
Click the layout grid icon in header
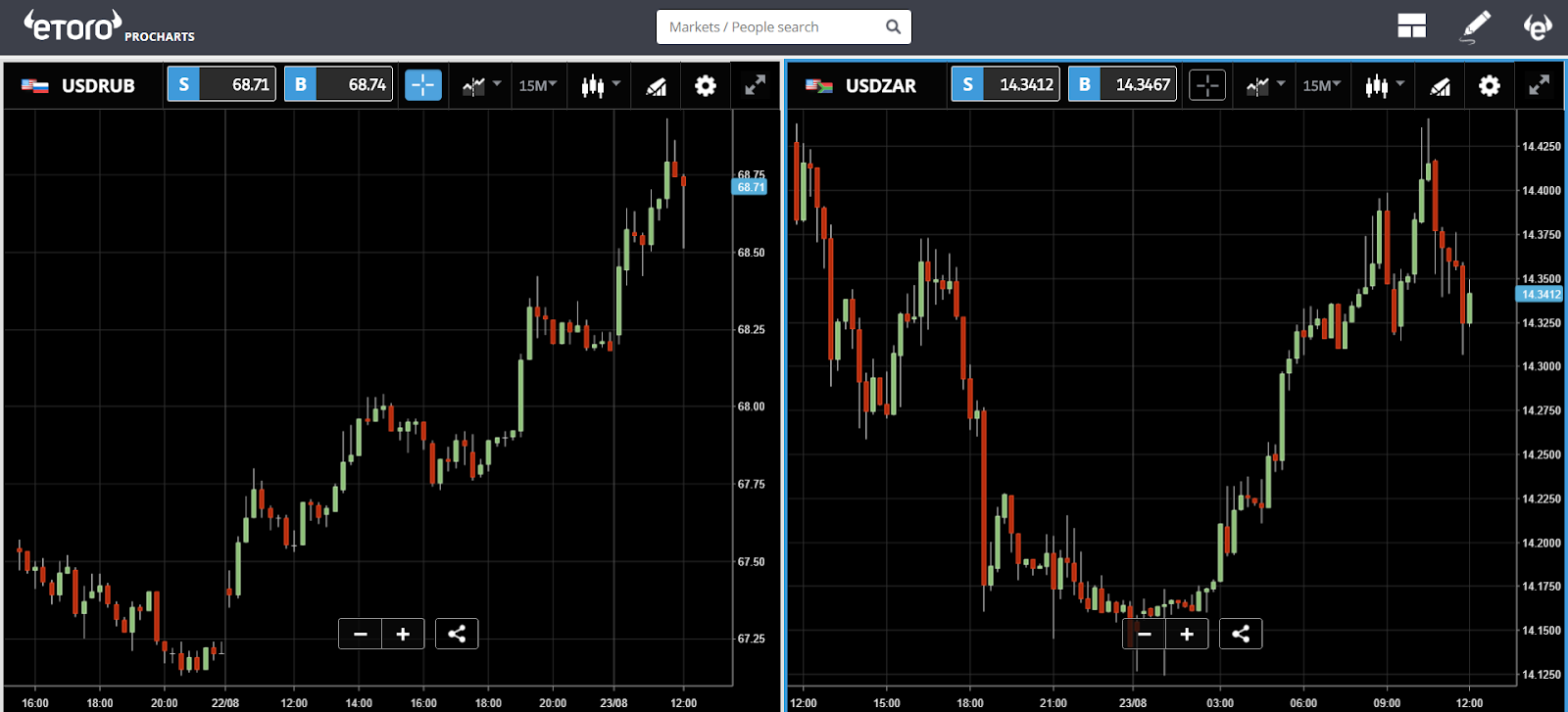click(x=1411, y=26)
